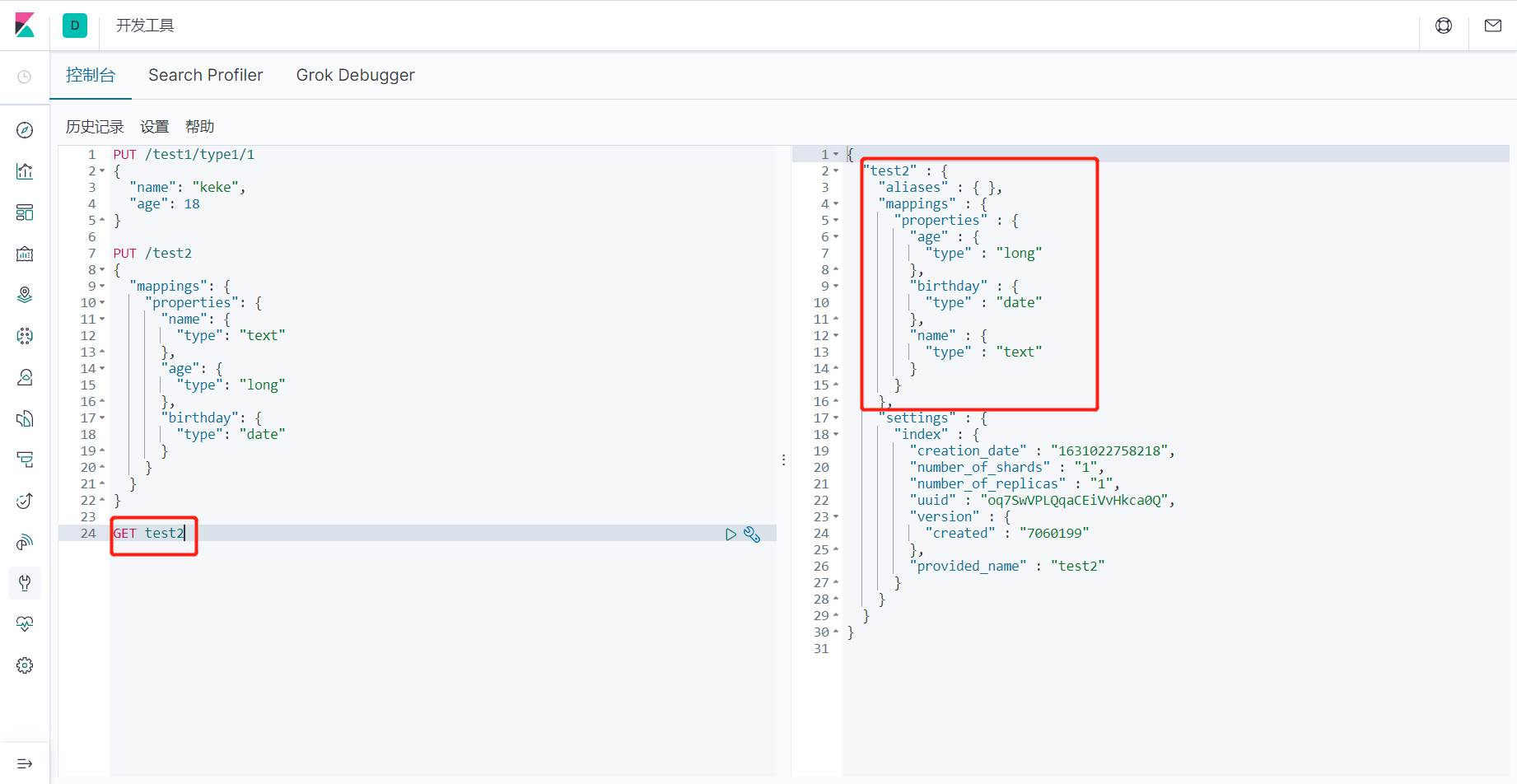The width and height of the screenshot is (1517, 784).
Task: Click "created" : "7060199" in response
Action: pyautogui.click(x=1007, y=534)
